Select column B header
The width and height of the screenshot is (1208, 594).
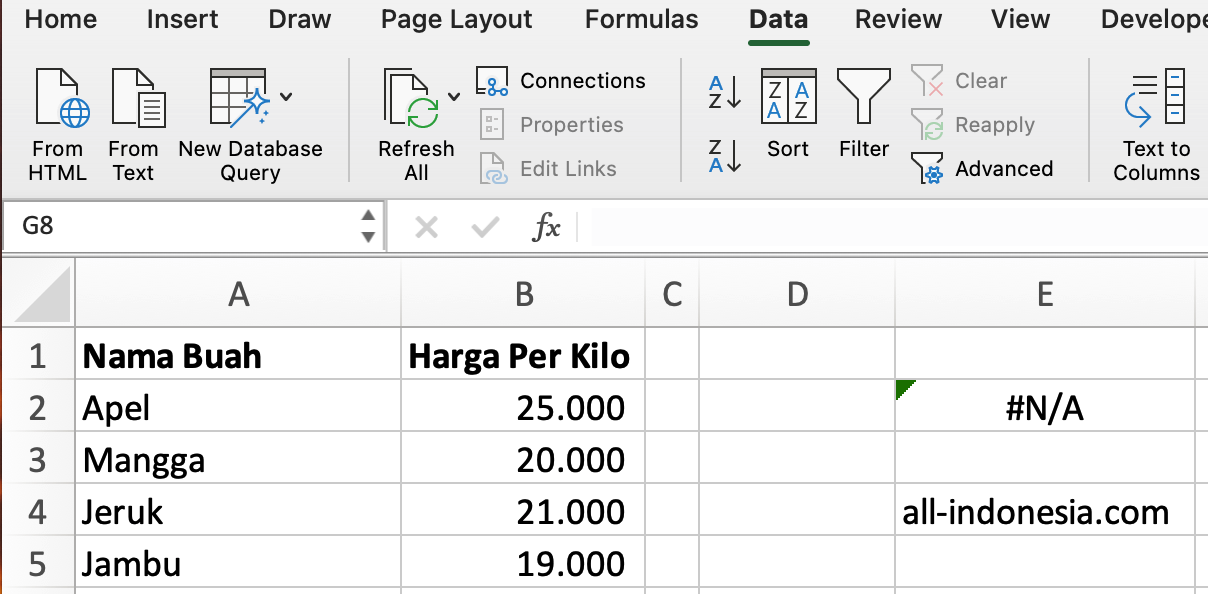tap(523, 294)
